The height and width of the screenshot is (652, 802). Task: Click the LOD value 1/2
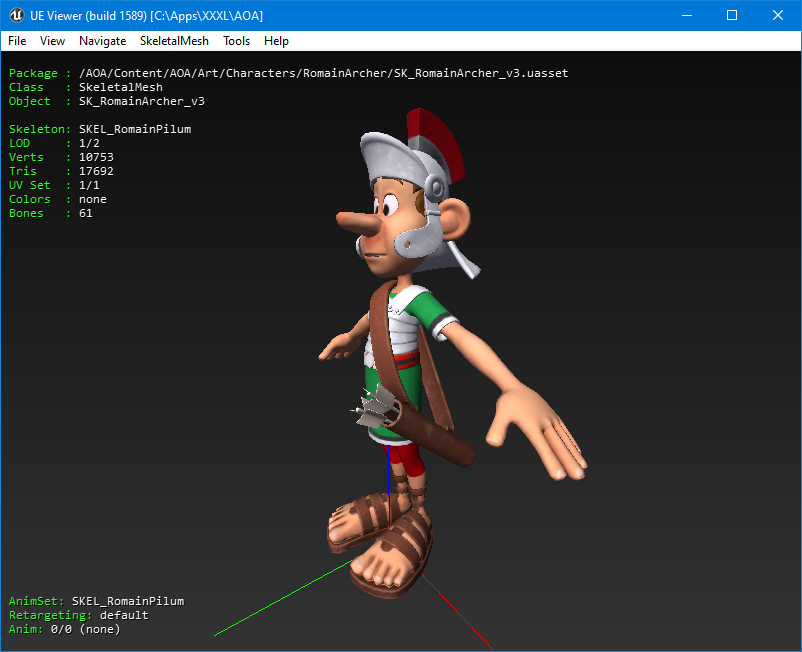(x=89, y=143)
